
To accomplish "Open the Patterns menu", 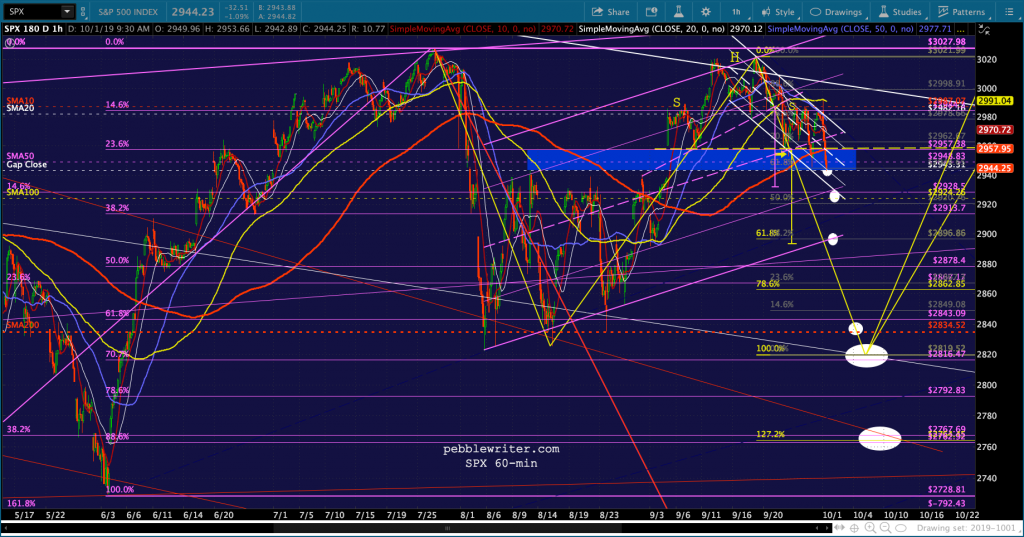I will coord(961,12).
